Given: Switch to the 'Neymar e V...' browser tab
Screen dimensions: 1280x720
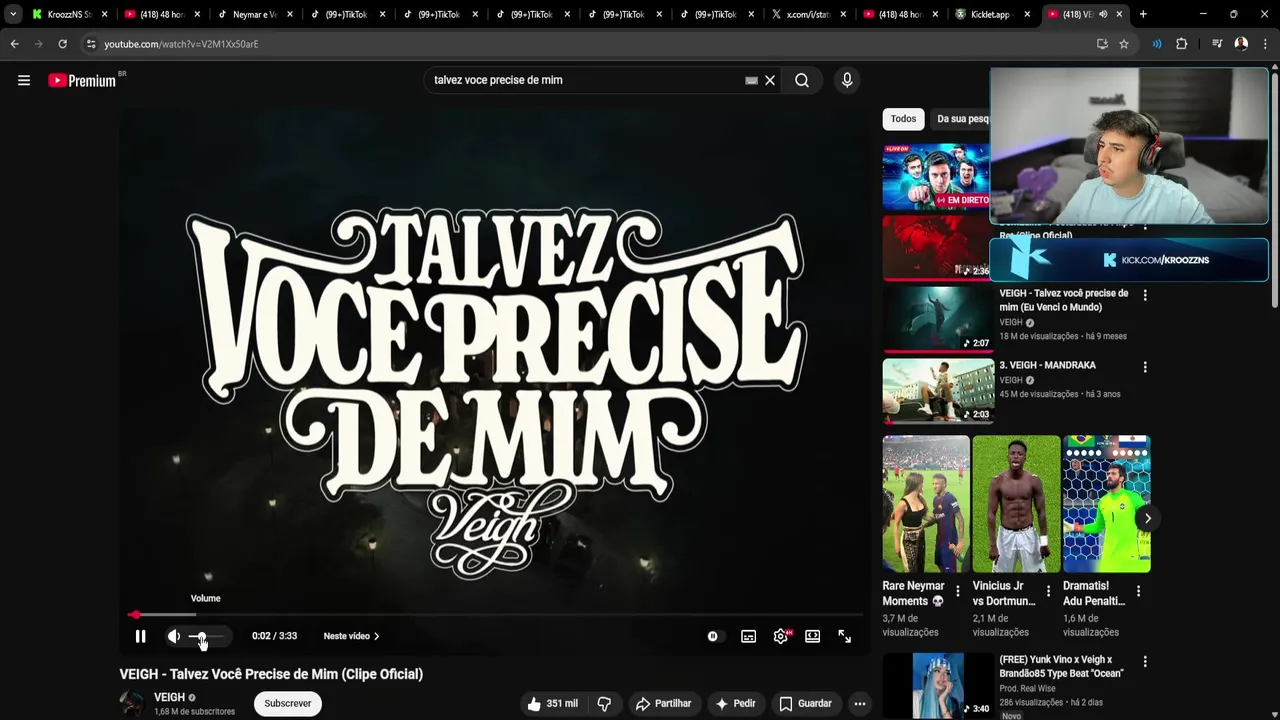Looking at the screenshot, I should (x=253, y=15).
